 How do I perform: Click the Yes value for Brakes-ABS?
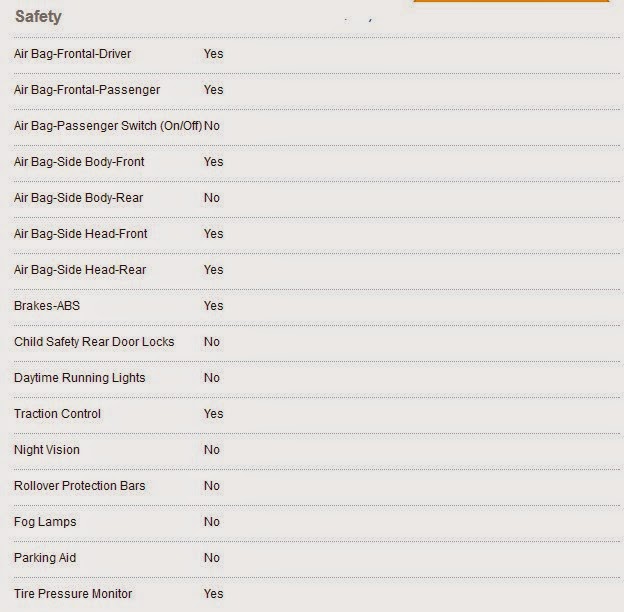coord(213,306)
